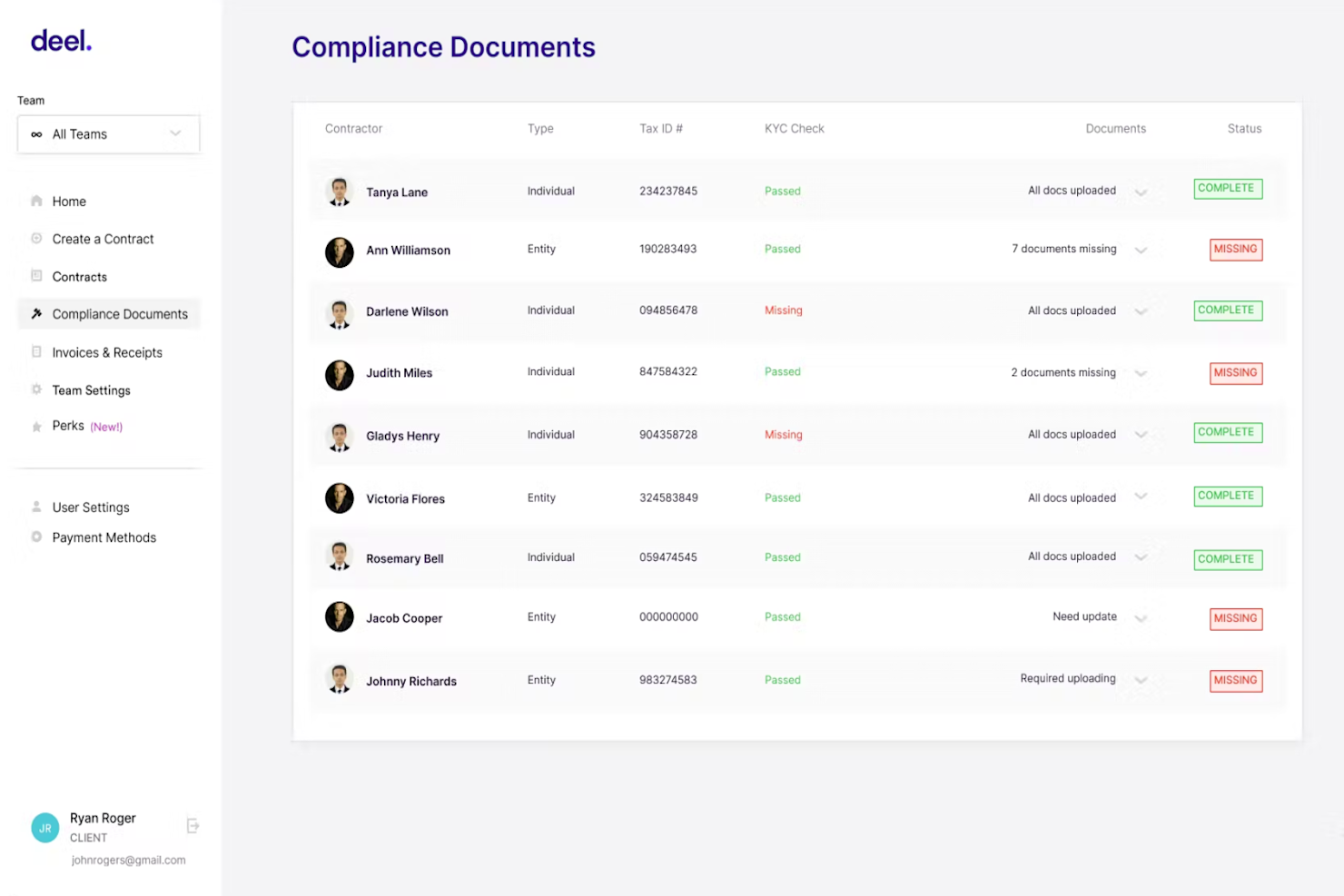The width and height of the screenshot is (1344, 896).
Task: Open the All Teams dropdown
Action: click(x=108, y=134)
